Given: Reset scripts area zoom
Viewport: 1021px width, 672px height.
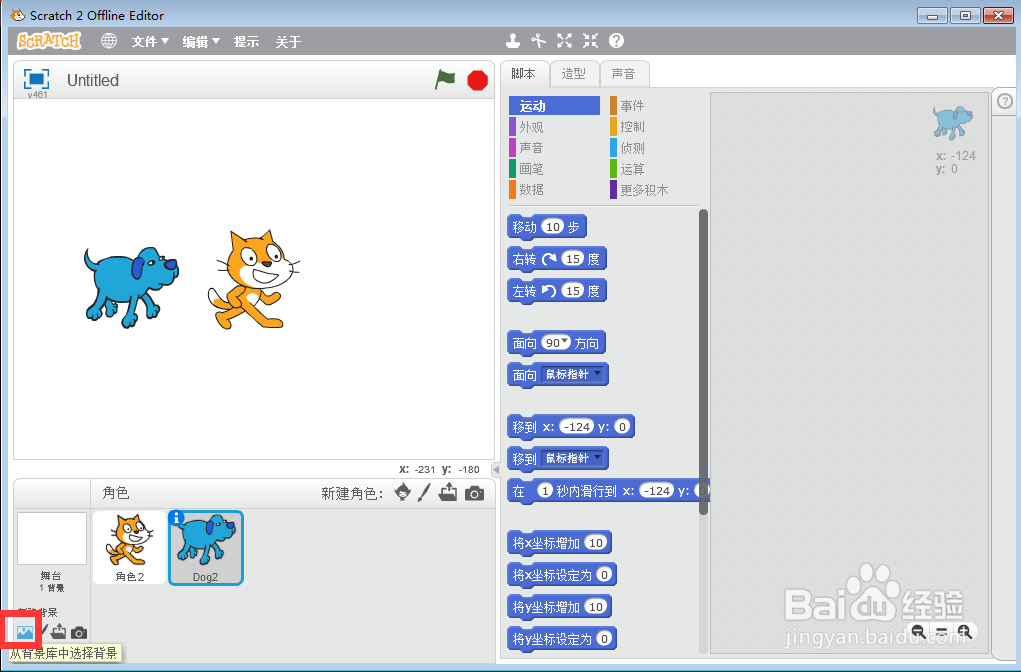Looking at the screenshot, I should tap(942, 631).
